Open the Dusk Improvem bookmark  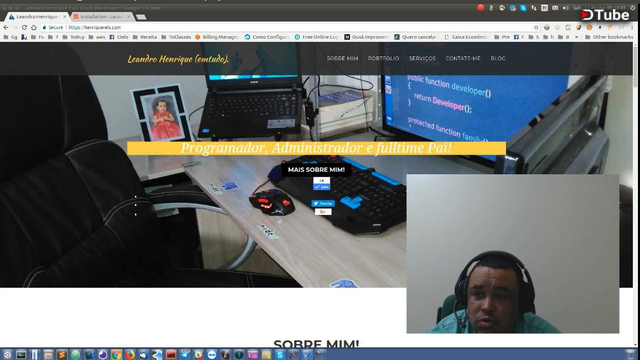(366, 37)
